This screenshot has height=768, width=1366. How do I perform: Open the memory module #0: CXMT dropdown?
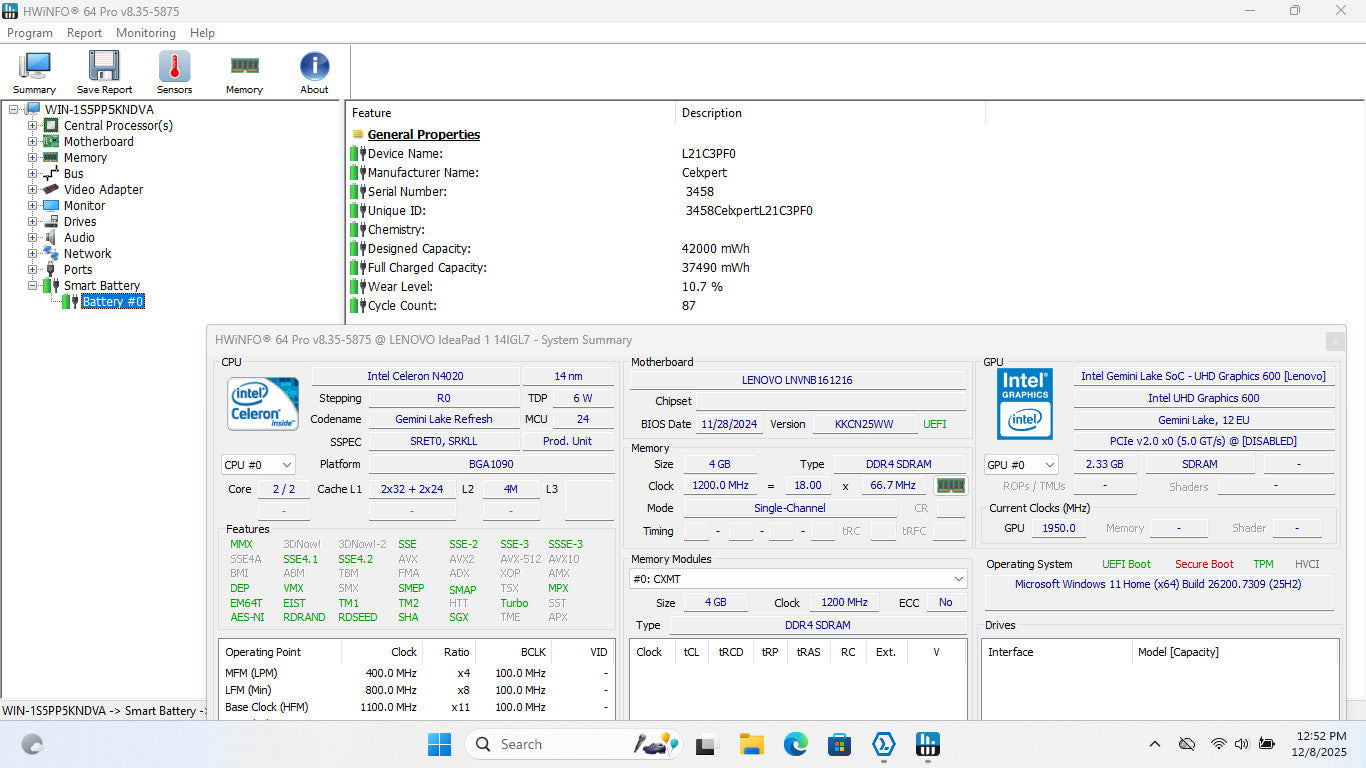click(798, 579)
